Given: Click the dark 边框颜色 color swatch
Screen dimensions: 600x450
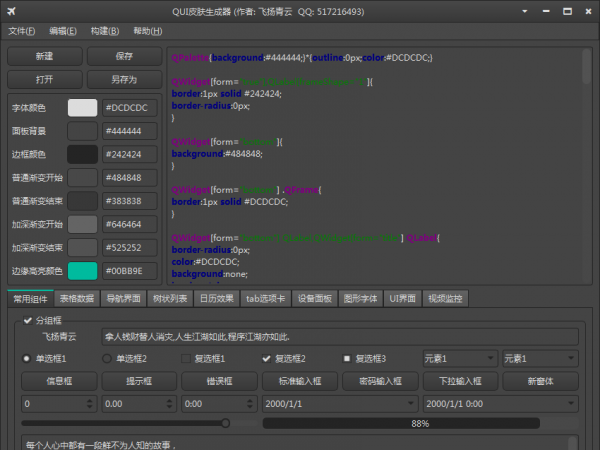Looking at the screenshot, I should coord(82,154).
